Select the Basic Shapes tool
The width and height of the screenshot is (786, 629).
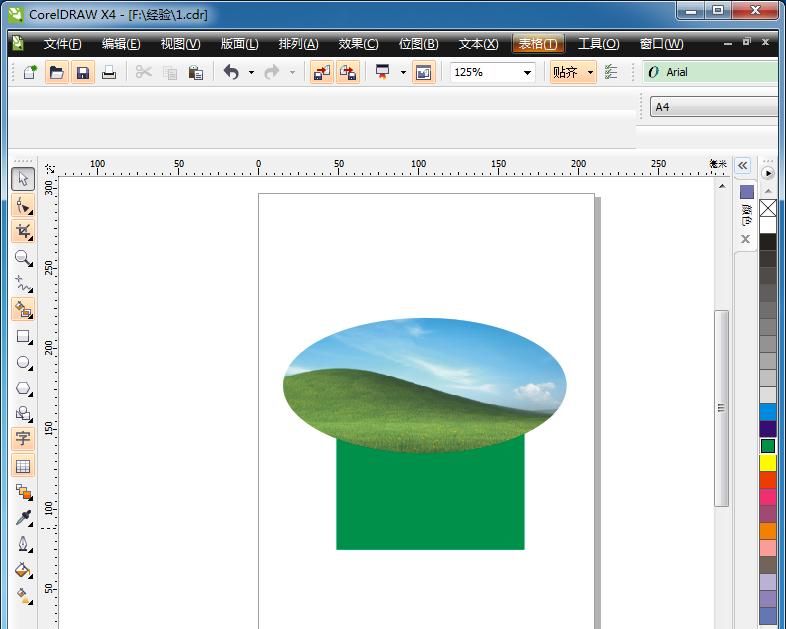23,414
